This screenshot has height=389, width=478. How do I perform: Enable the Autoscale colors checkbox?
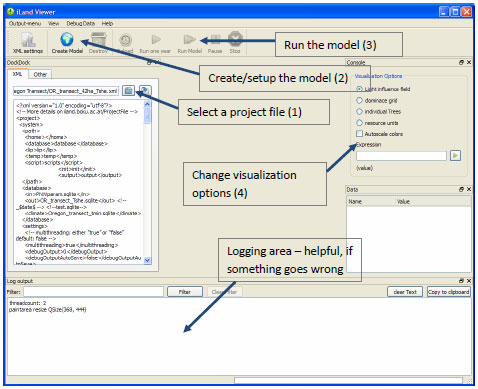(x=359, y=134)
